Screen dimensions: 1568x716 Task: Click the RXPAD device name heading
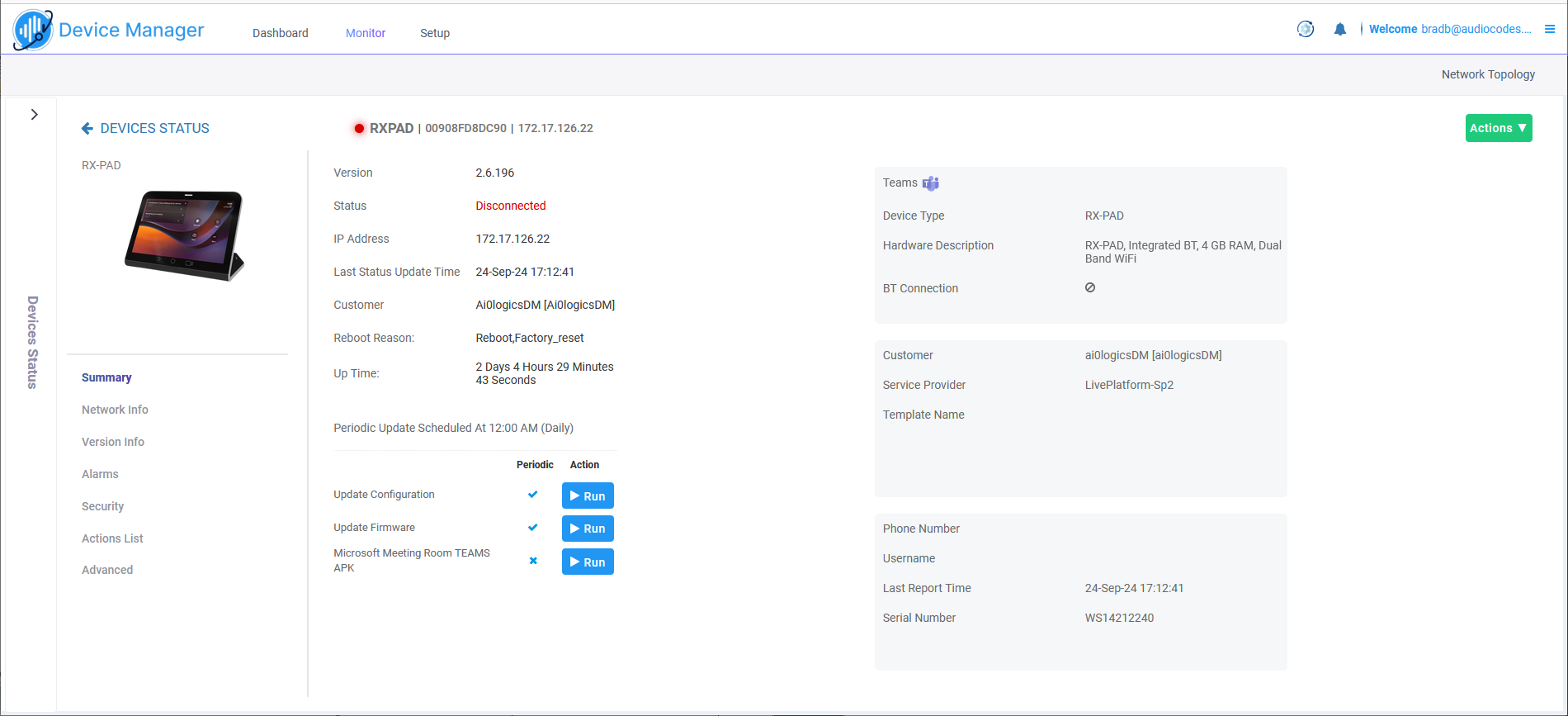pyautogui.click(x=391, y=128)
